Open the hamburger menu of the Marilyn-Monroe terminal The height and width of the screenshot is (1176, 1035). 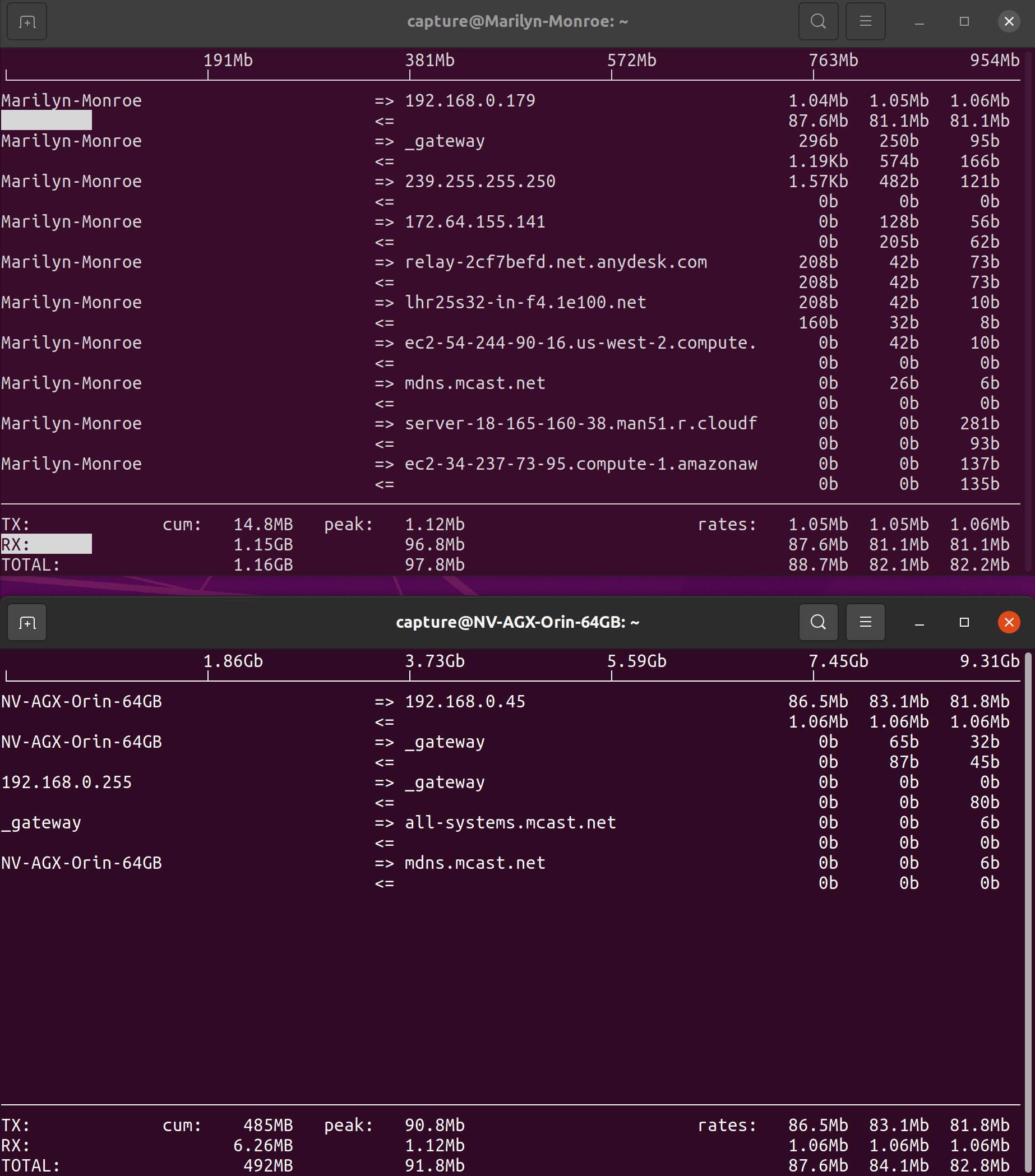pos(865,21)
